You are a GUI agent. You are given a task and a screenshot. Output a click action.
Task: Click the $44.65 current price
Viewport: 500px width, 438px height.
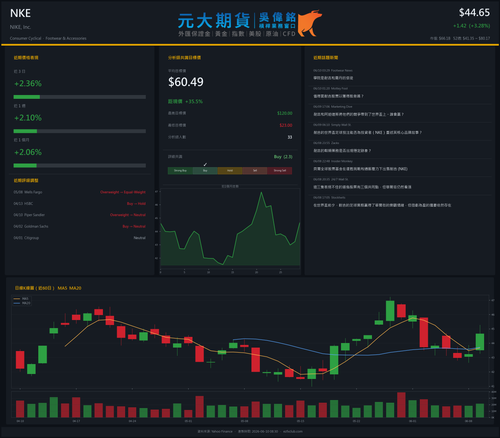pyautogui.click(x=474, y=13)
